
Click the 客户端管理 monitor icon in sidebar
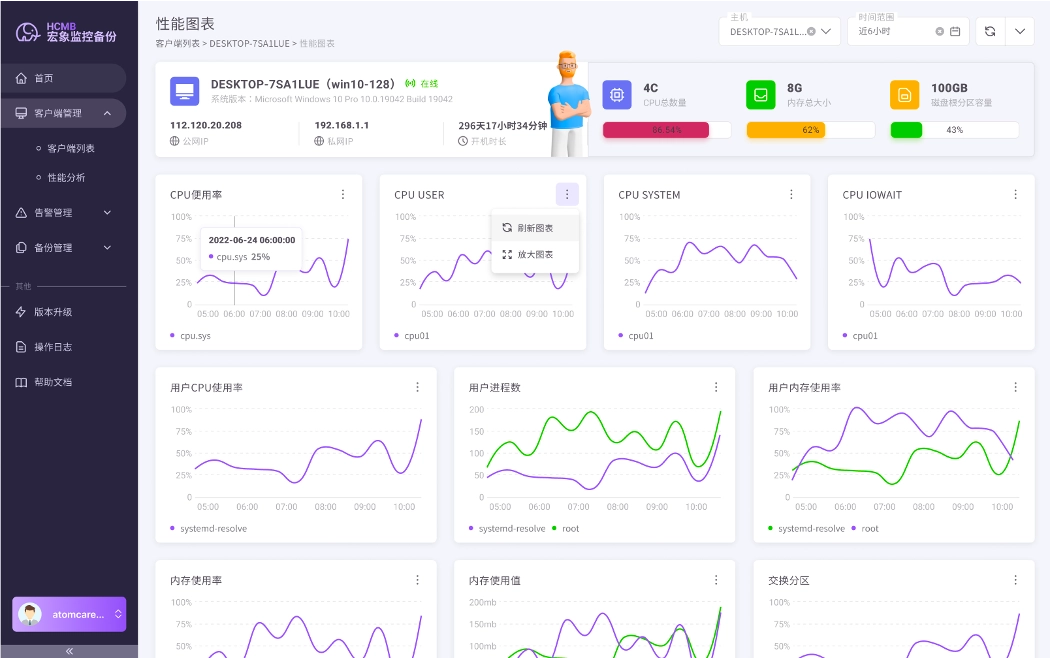[x=21, y=113]
